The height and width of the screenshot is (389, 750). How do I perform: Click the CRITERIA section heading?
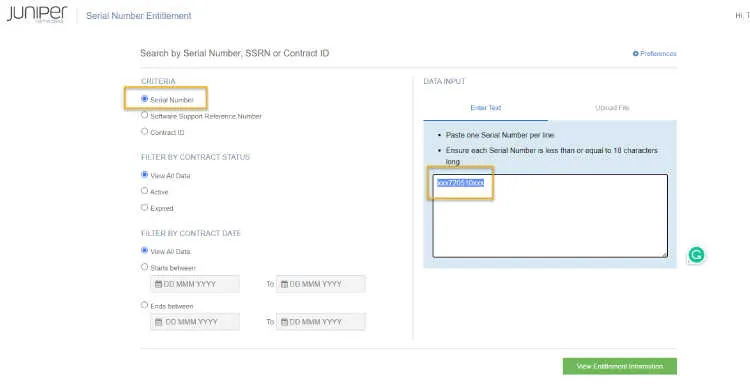coord(158,81)
